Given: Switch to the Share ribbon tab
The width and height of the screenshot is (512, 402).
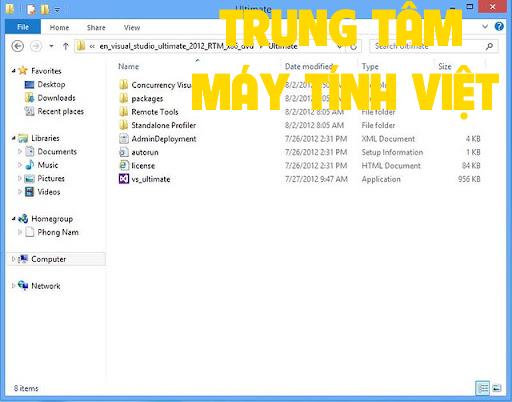Looking at the screenshot, I should [96, 28].
